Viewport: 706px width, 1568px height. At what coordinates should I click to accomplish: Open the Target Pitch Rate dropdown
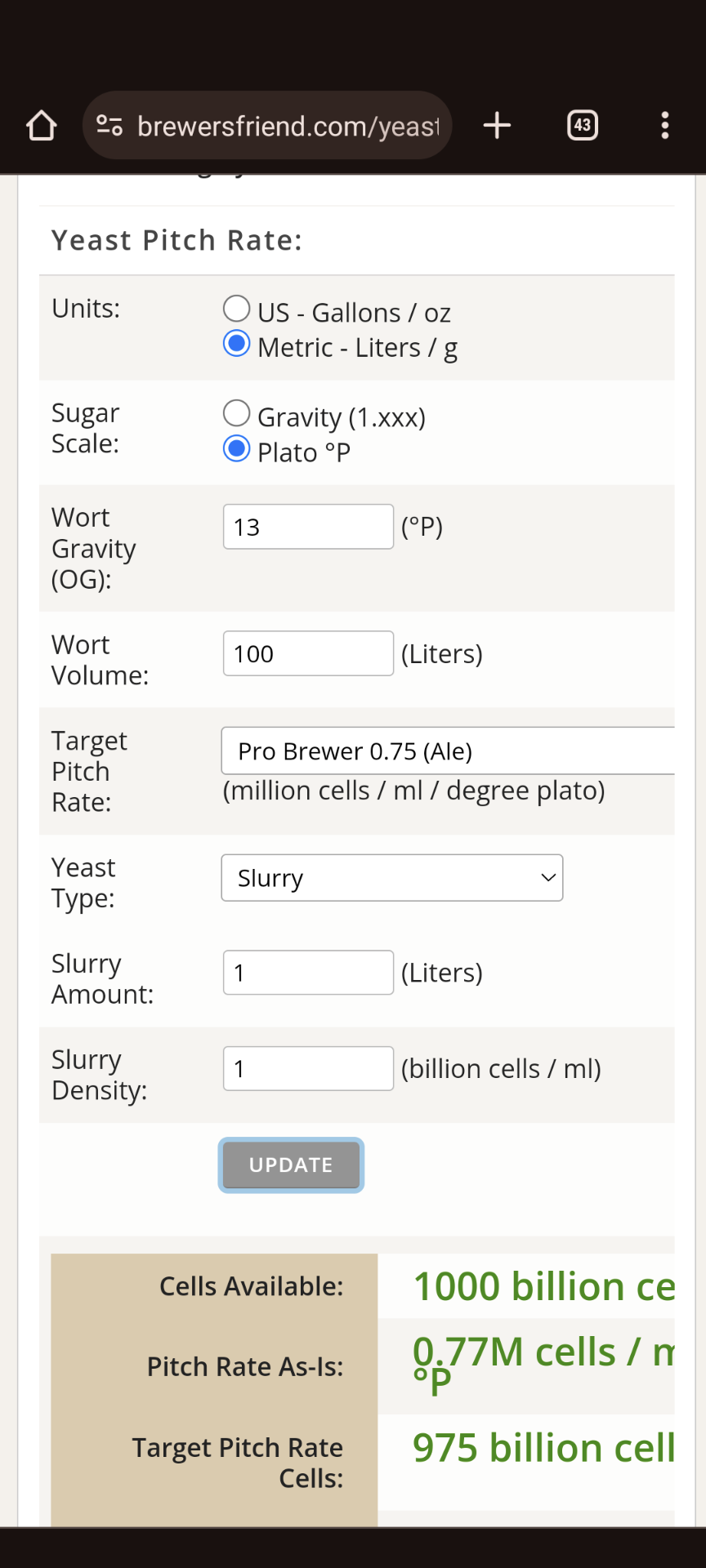click(448, 751)
